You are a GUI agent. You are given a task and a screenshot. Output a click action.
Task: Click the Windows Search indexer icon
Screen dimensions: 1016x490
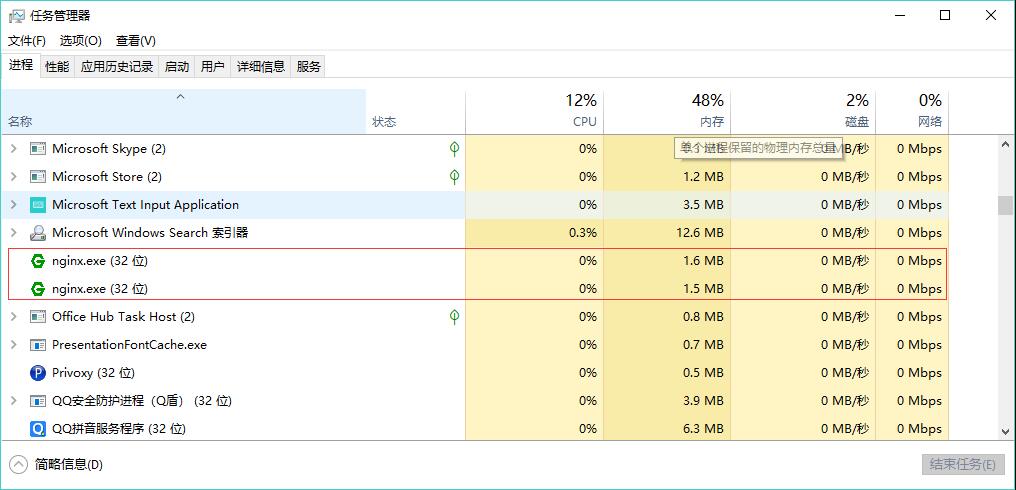[x=38, y=233]
